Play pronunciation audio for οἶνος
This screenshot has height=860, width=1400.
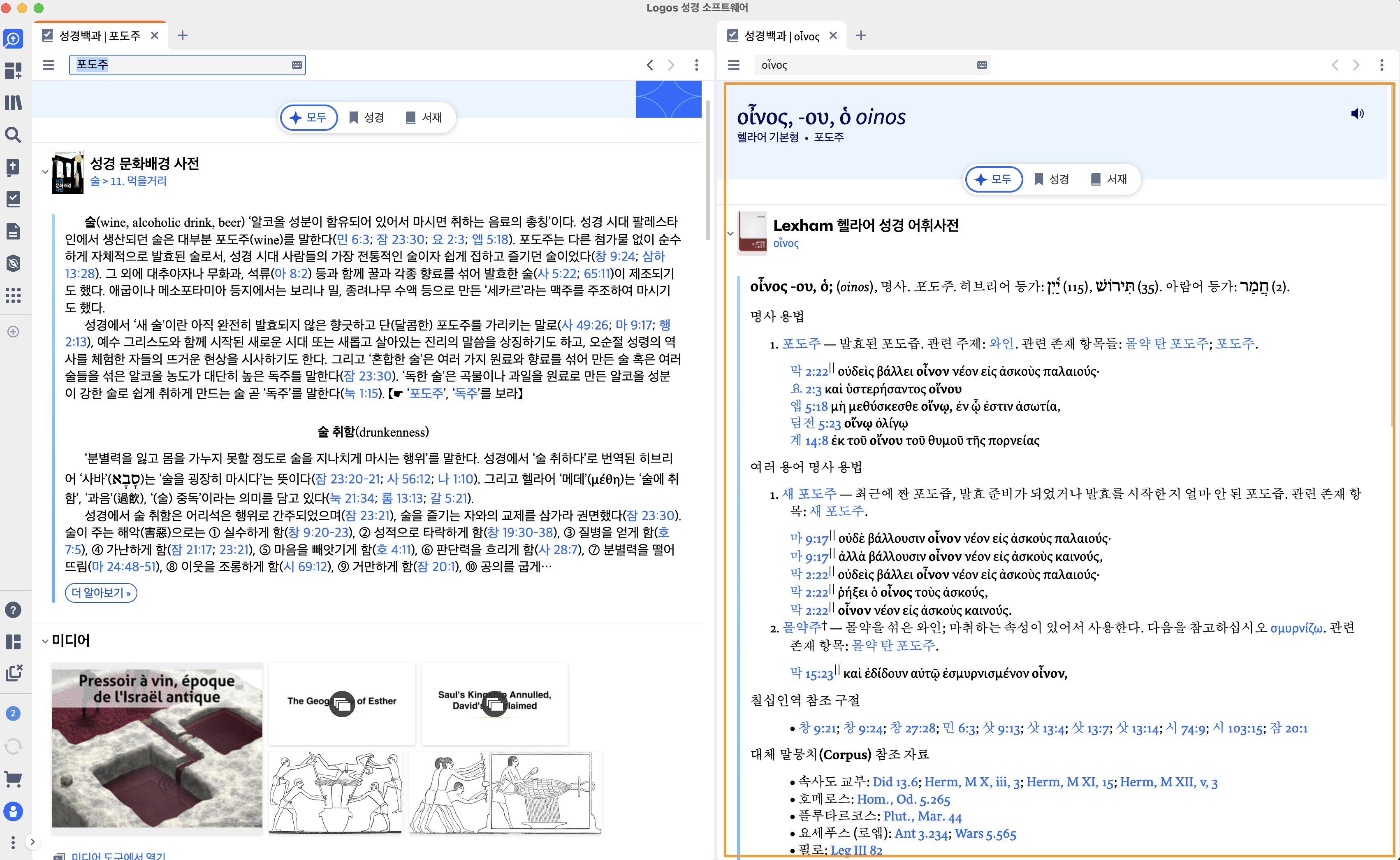[1357, 114]
